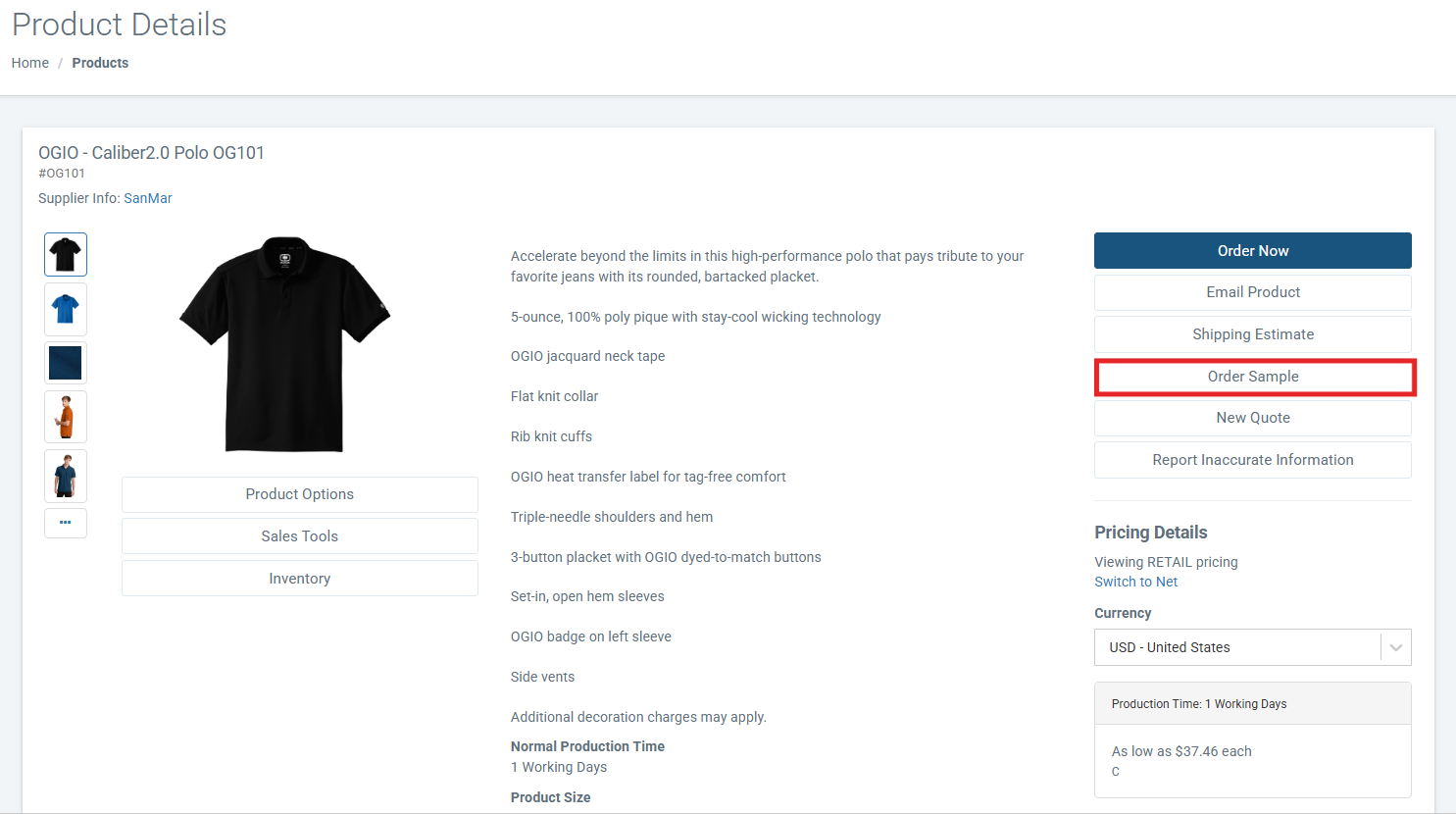Select the black polo thumbnail
The image size is (1456, 814).
click(x=66, y=255)
